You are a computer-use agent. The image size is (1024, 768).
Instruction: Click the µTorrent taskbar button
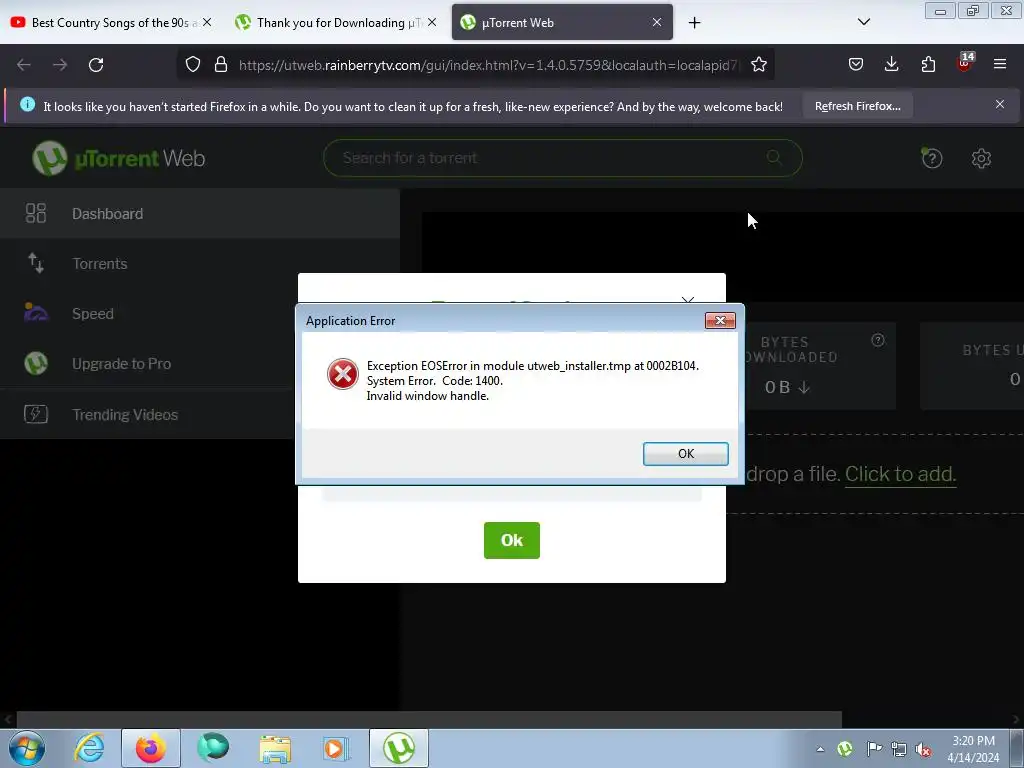(399, 748)
